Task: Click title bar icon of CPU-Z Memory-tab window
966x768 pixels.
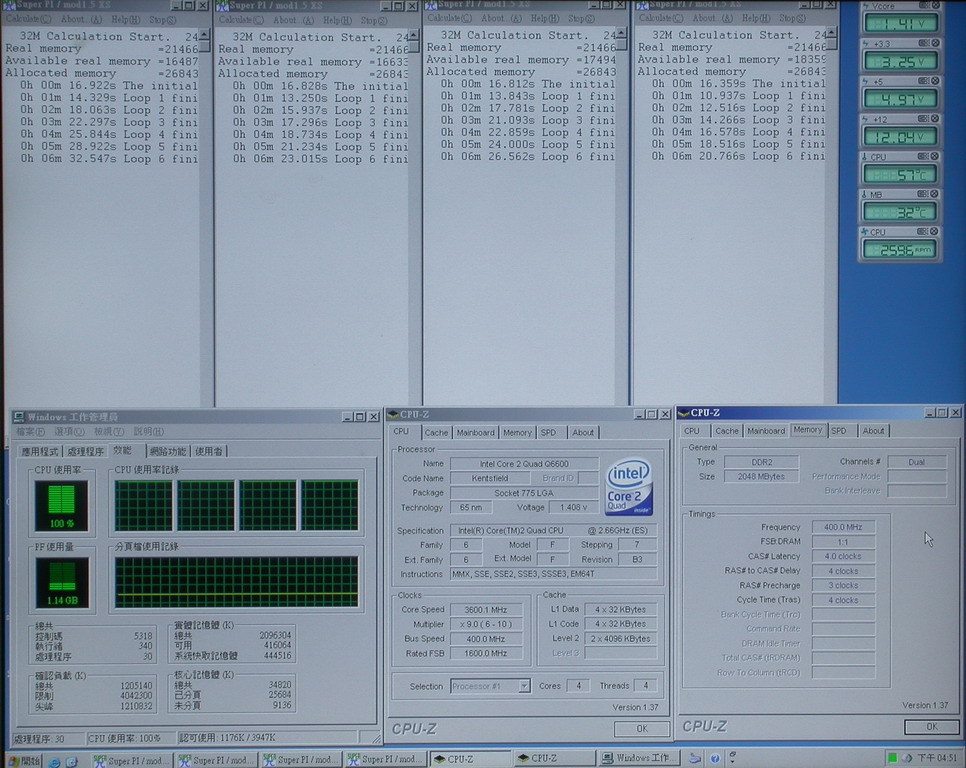Action: (x=683, y=413)
